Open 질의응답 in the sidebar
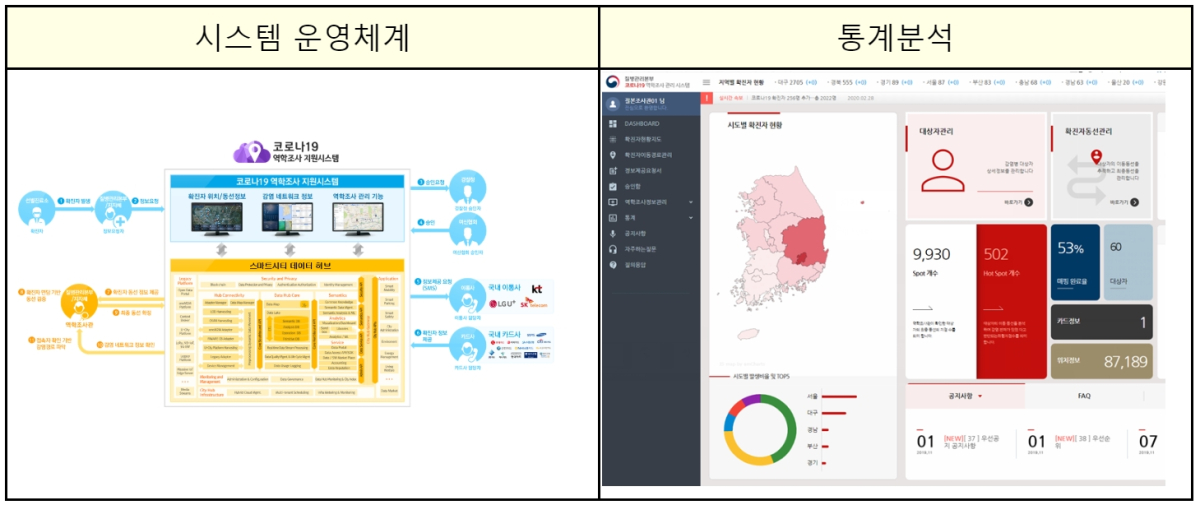The image size is (1200, 505). (x=636, y=264)
